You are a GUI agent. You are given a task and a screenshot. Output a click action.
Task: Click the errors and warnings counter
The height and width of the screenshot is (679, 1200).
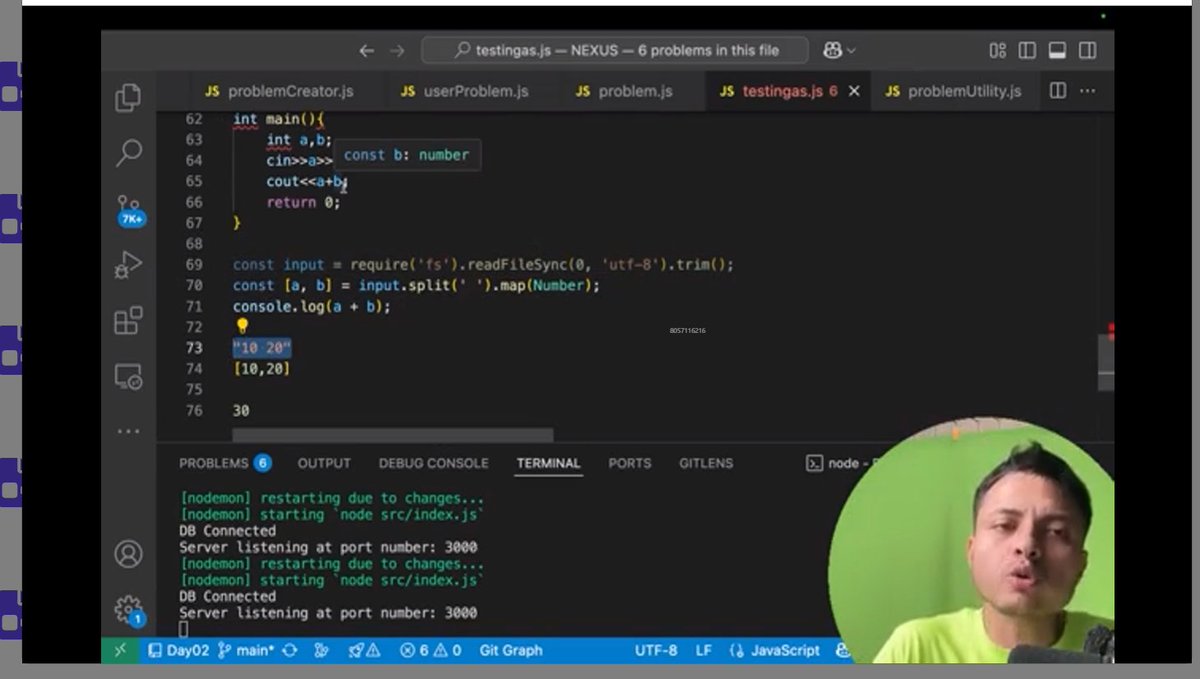[x=431, y=650]
